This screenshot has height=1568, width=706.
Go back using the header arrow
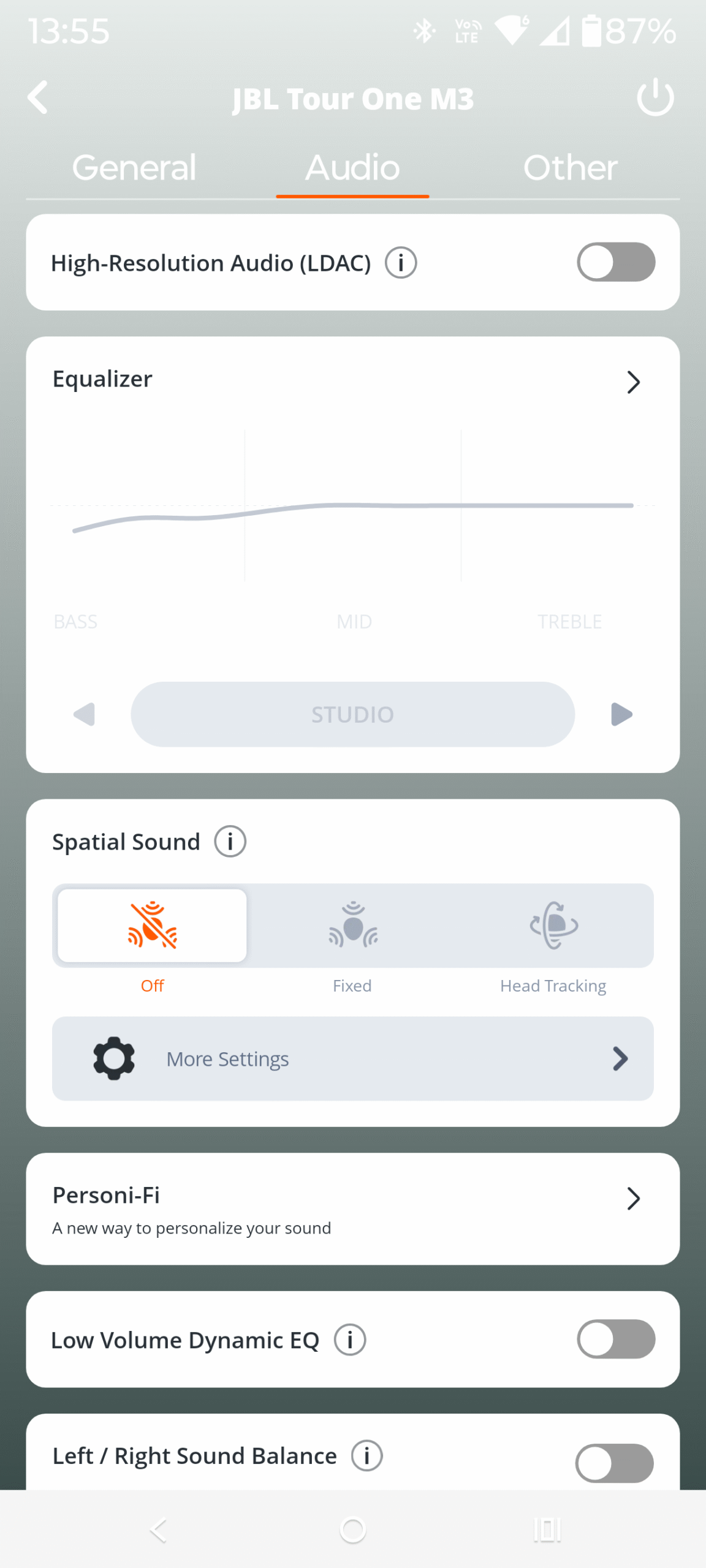pos(38,97)
